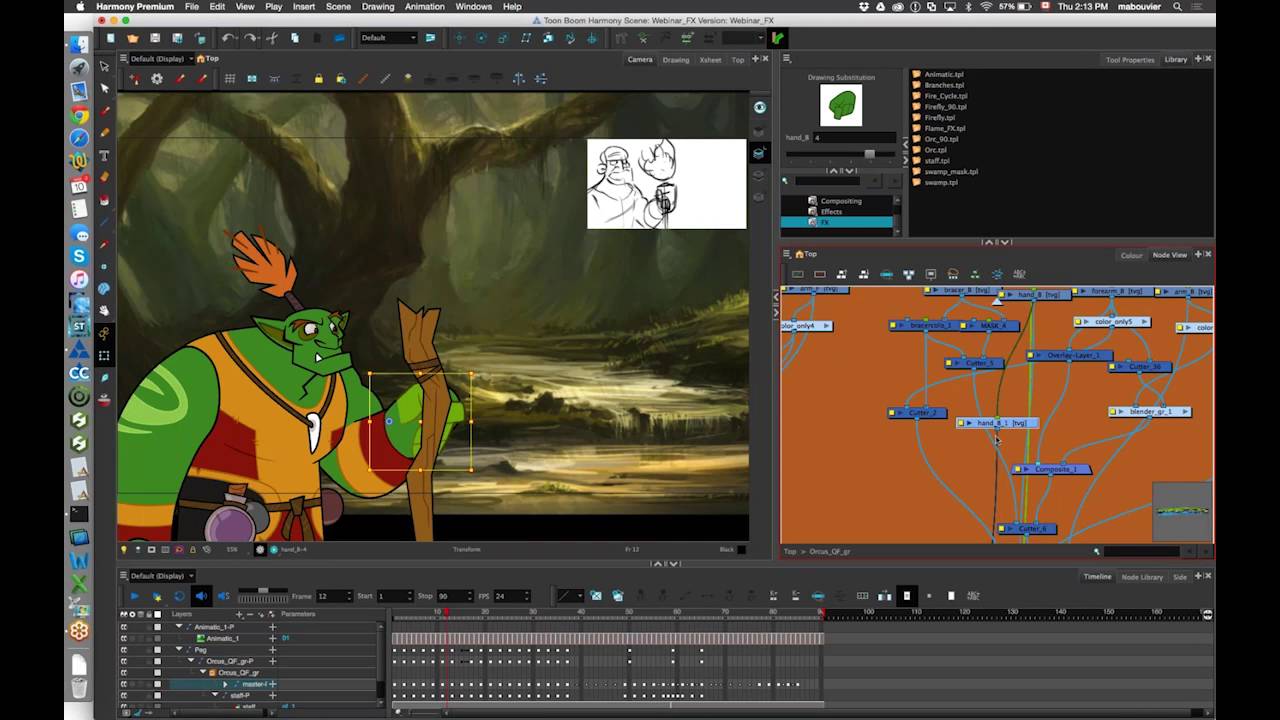Image resolution: width=1280 pixels, height=720 pixels.
Task: Toggle the Sound speaker icon in playback toolbar
Action: pyautogui.click(x=201, y=596)
